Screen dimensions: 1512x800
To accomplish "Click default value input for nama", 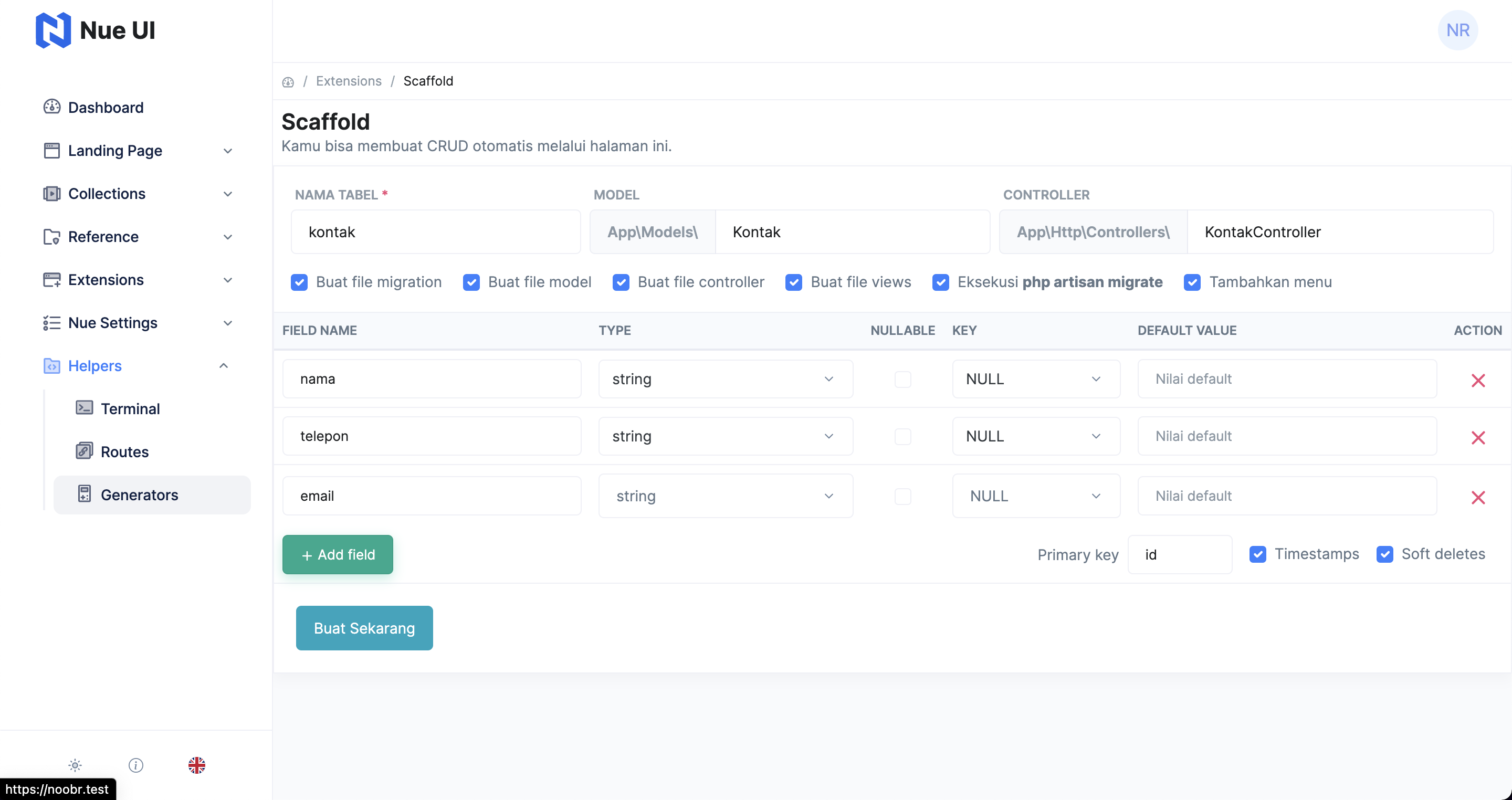I will tap(1287, 379).
